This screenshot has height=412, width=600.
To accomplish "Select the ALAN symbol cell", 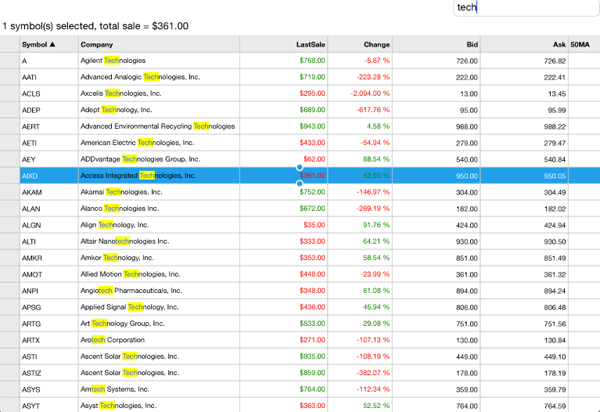I will pos(49,209).
